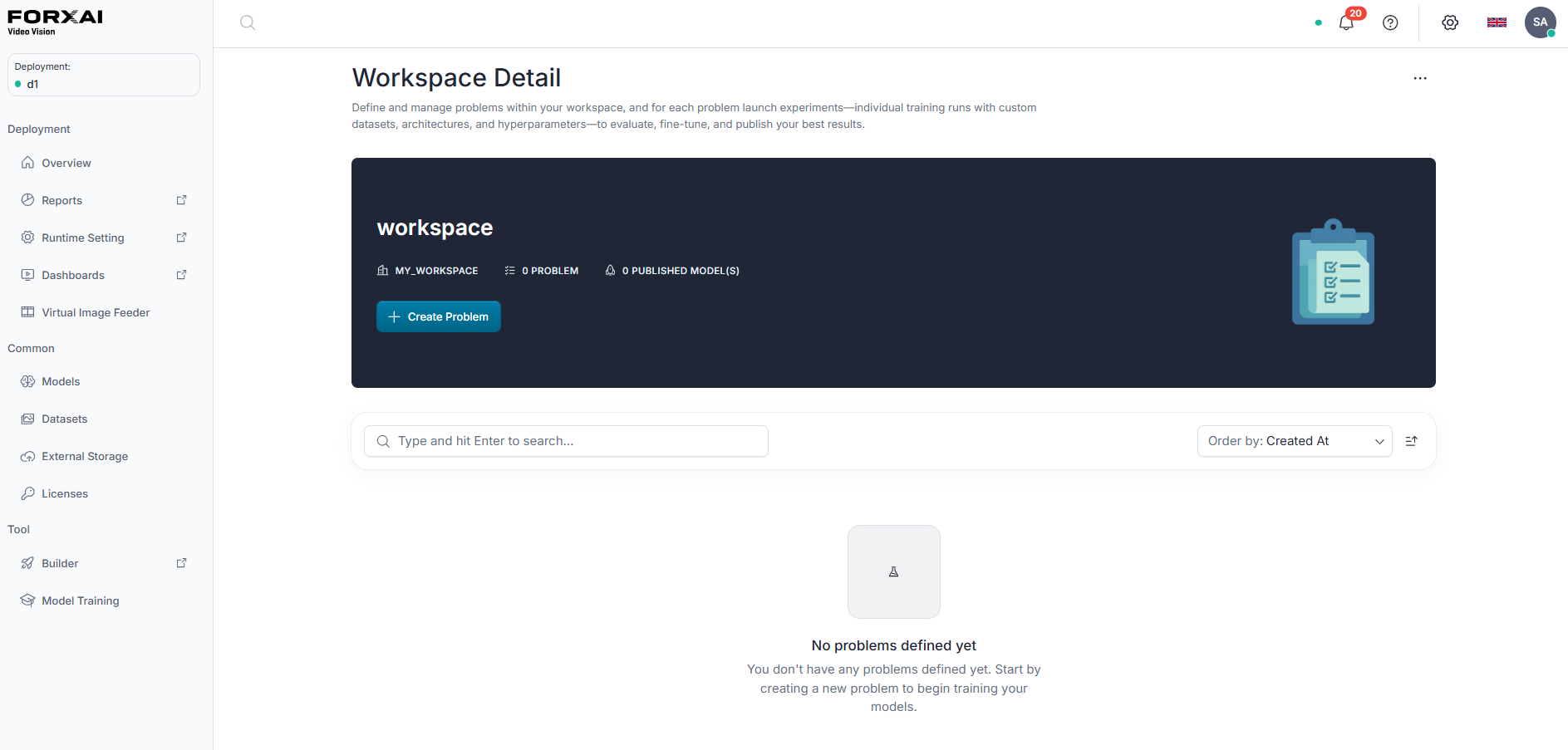Click 'No problems defined yet' text
This screenshot has height=750, width=1568.
pyautogui.click(x=894, y=645)
